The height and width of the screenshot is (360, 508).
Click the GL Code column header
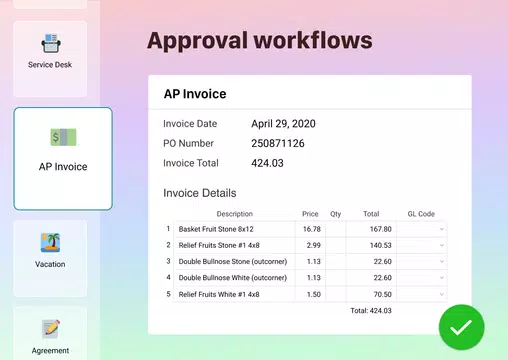click(x=421, y=214)
